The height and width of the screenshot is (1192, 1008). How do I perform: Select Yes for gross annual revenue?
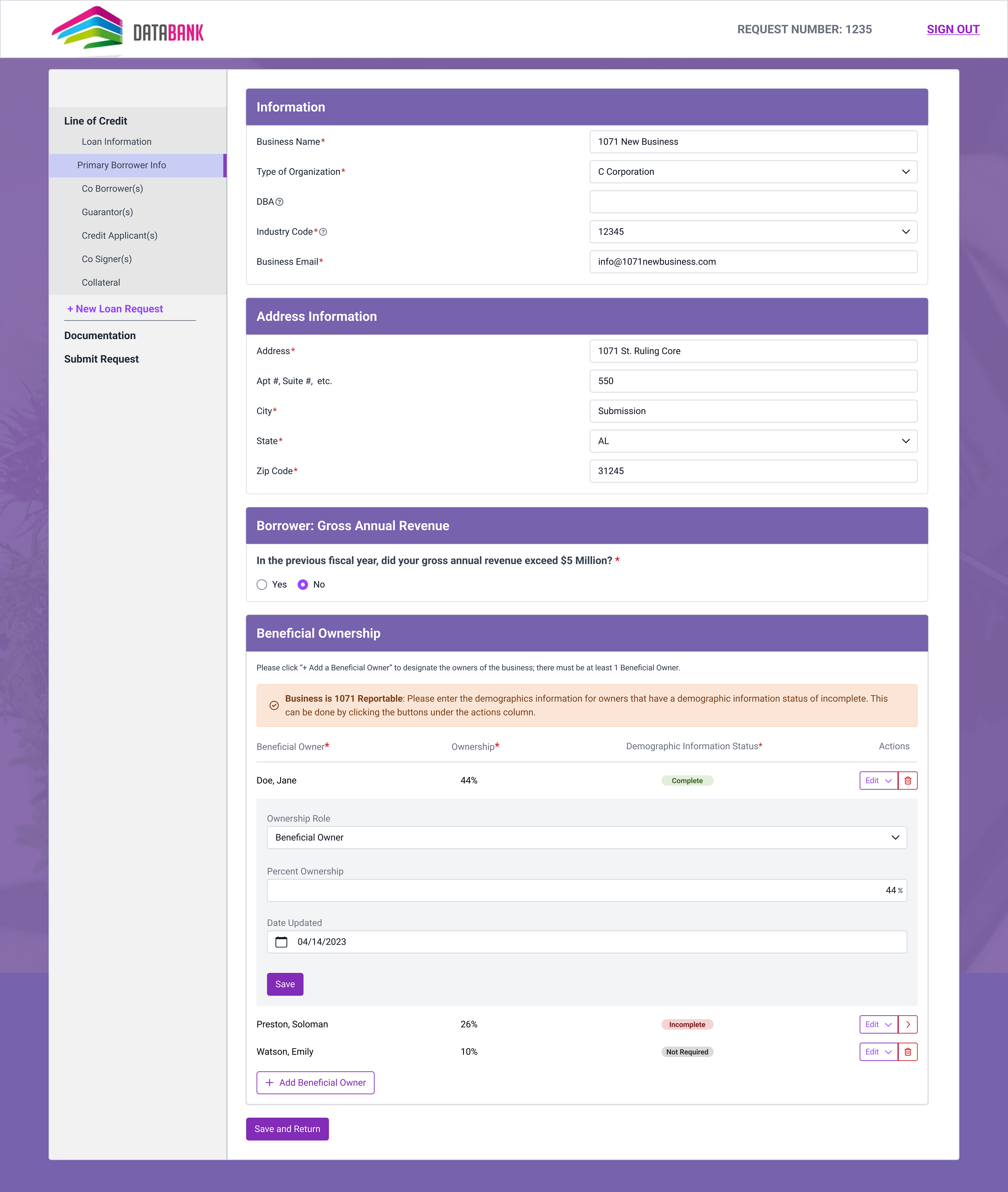click(262, 584)
